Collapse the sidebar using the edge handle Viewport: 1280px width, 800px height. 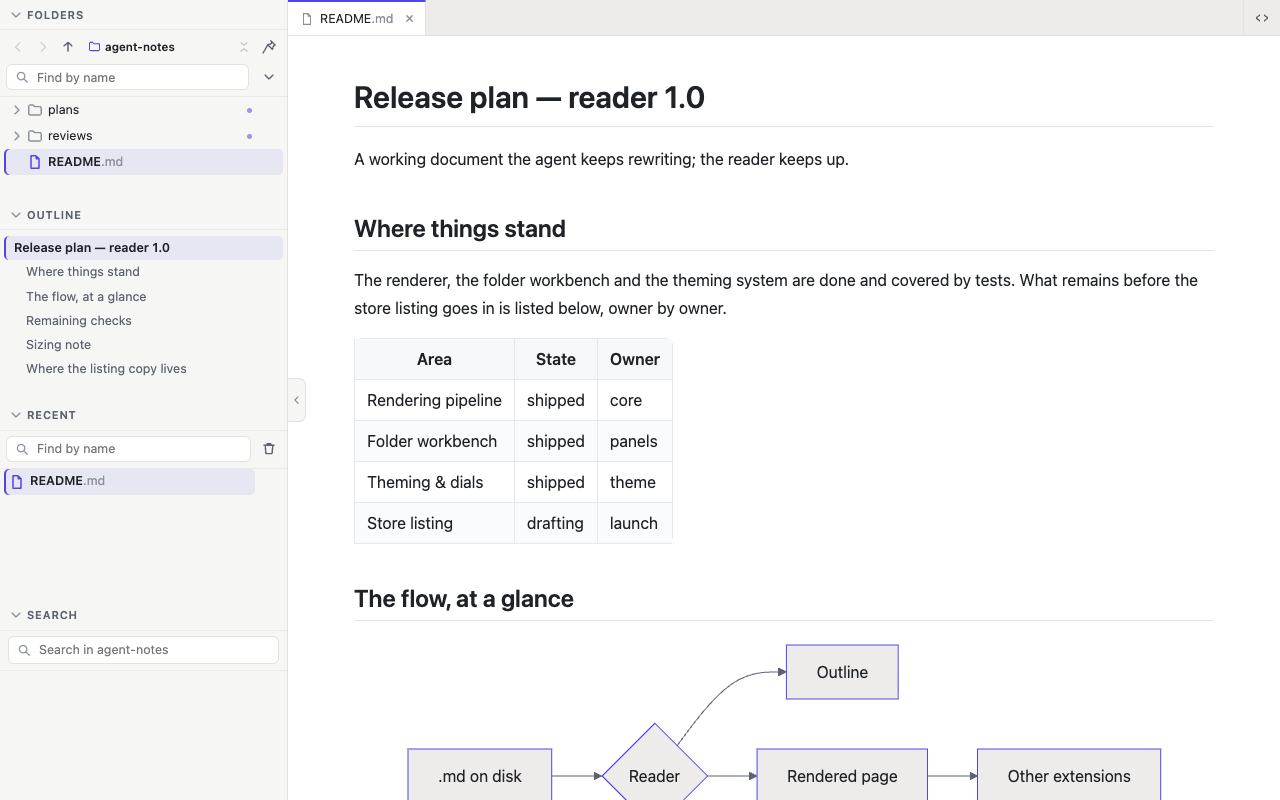(296, 400)
